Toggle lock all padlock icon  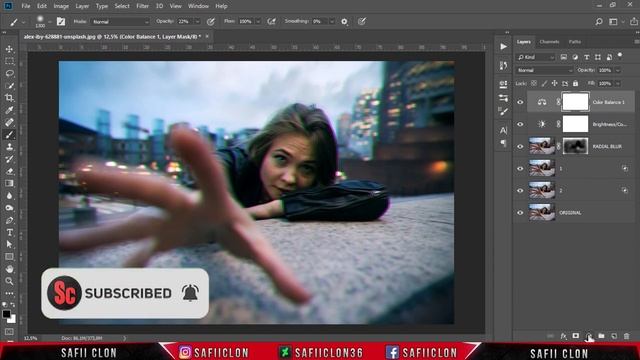[x=575, y=83]
